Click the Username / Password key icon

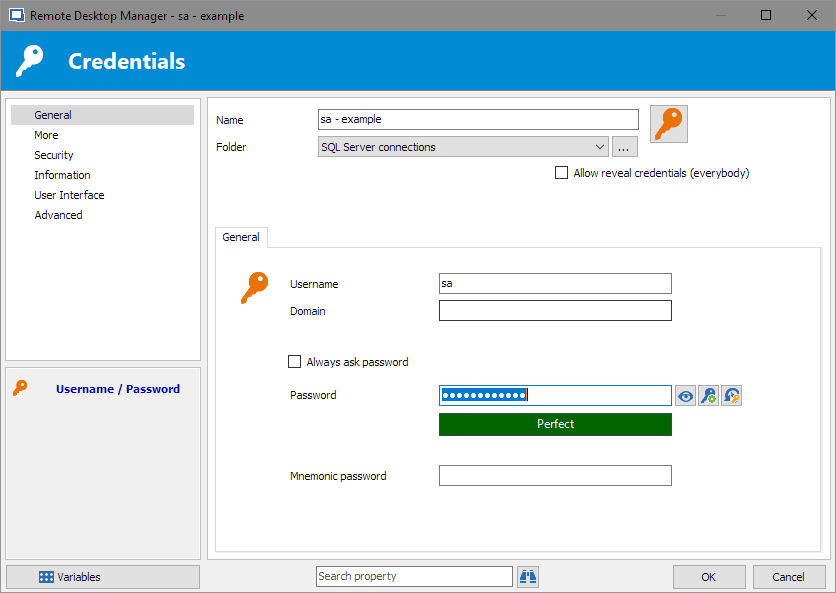[x=20, y=389]
